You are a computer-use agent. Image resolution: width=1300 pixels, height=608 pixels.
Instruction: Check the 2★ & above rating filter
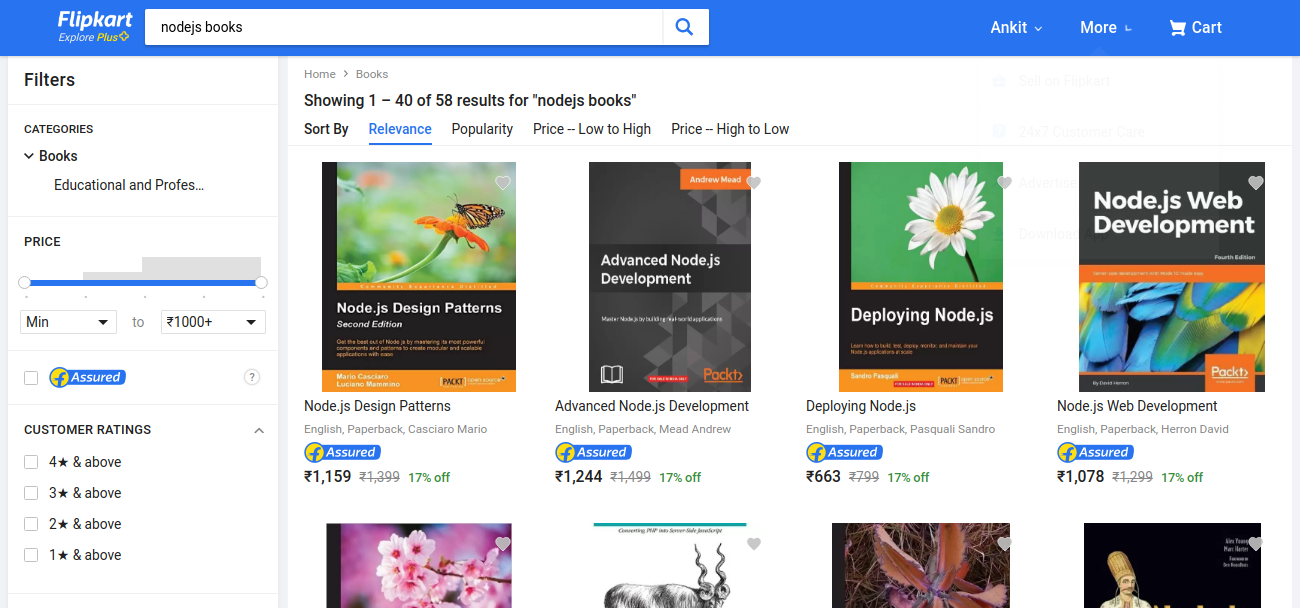coord(31,524)
